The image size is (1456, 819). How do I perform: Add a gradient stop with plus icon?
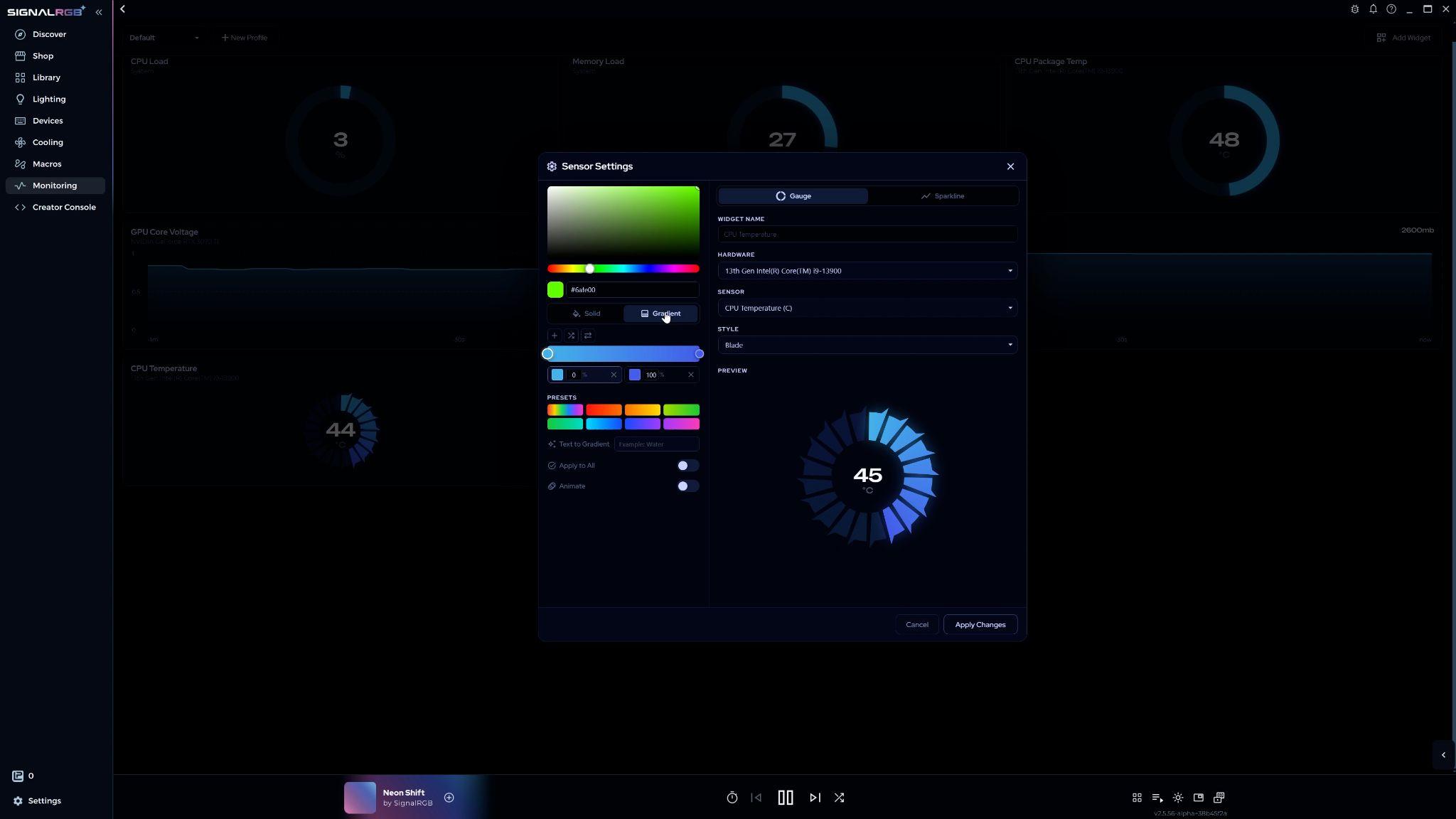pos(555,336)
